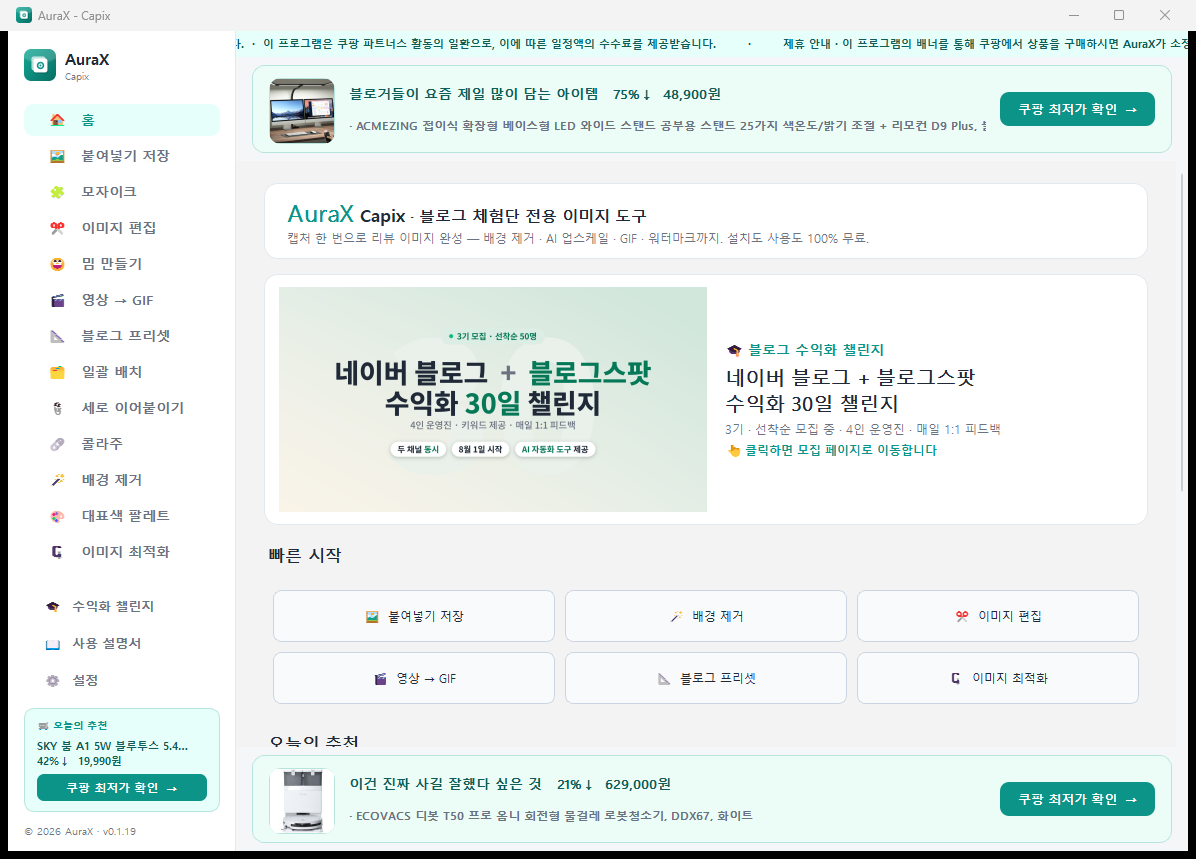Click the AuraX Capix logo icon in sidebar
Screen dimensions: 1196x859
40,66
